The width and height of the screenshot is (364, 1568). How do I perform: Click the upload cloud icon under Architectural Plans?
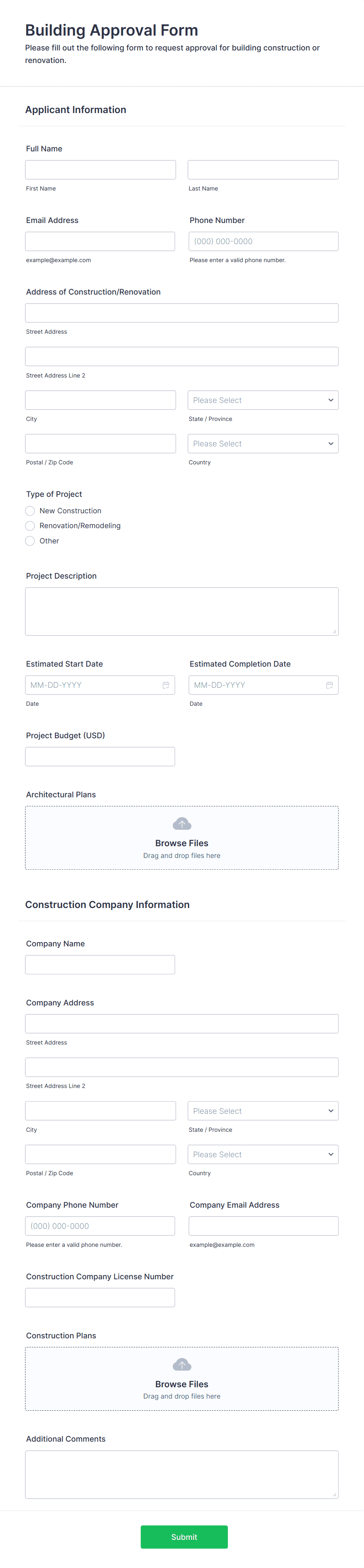pos(181,823)
